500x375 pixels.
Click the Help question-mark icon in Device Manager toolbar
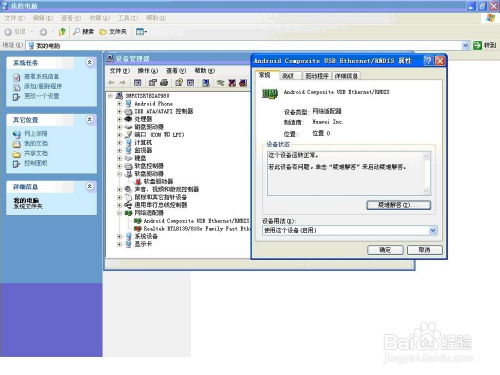179,82
